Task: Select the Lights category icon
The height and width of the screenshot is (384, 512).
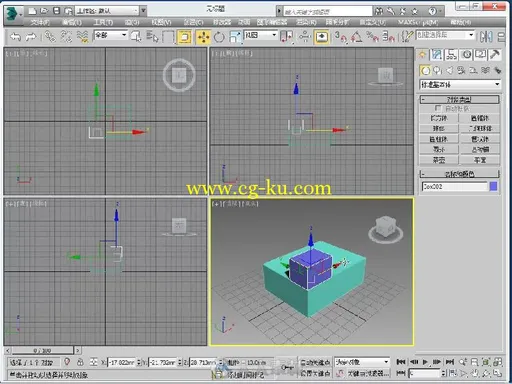Action: [x=449, y=70]
